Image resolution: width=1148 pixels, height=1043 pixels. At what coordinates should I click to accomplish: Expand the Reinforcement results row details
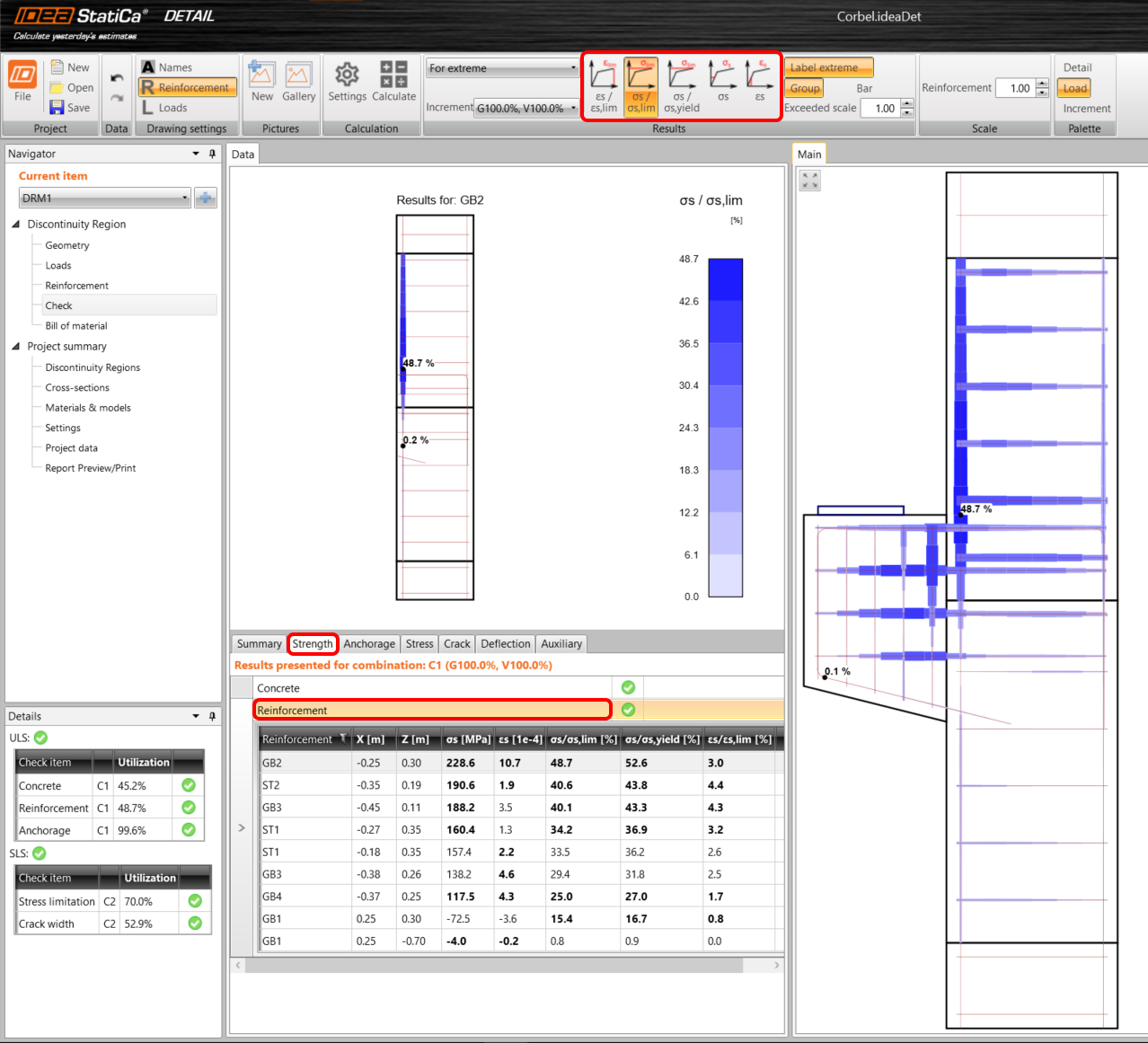point(241,827)
